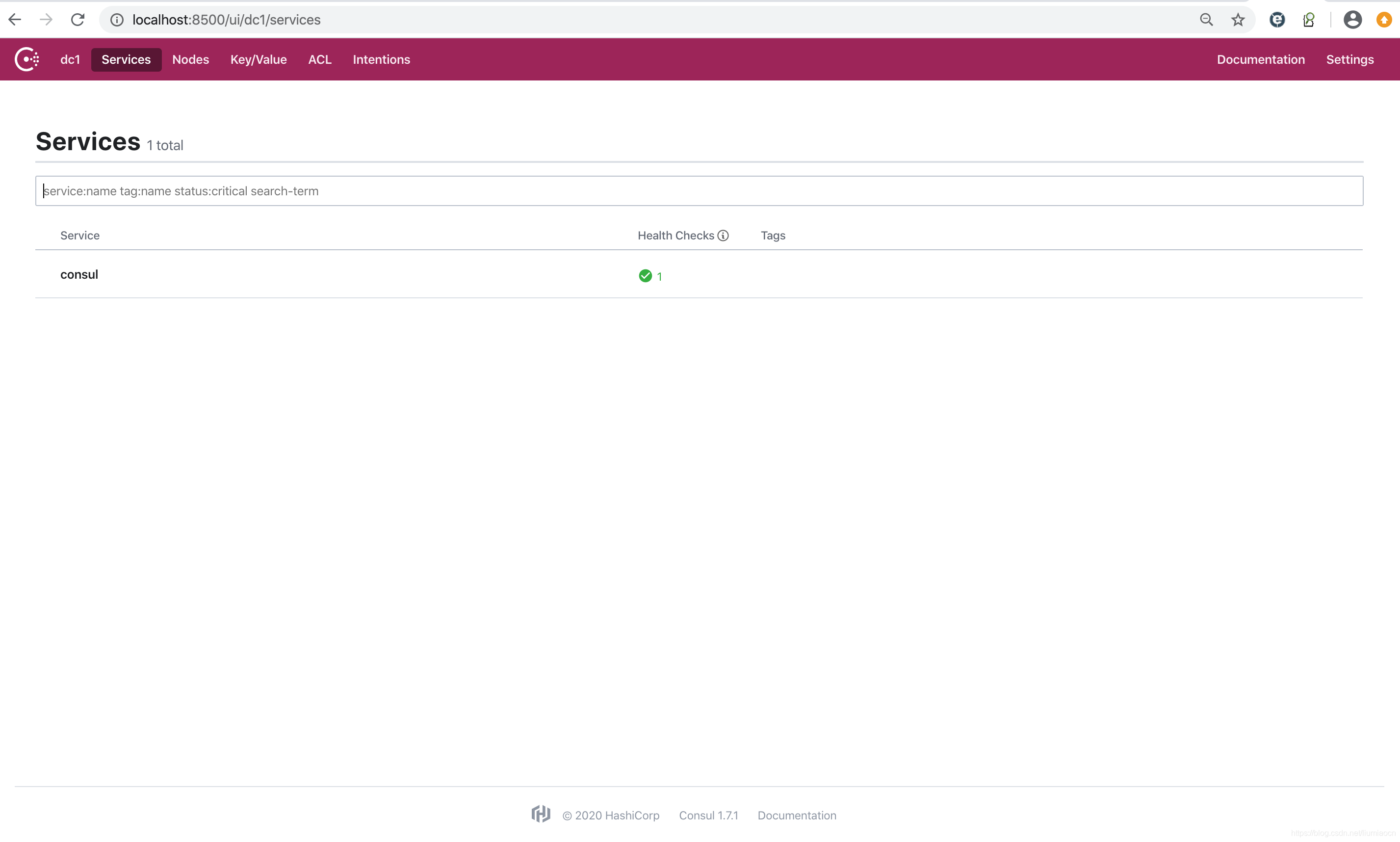Navigate back with the browser back arrow
Image resolution: width=1400 pixels, height=842 pixels.
click(x=15, y=19)
